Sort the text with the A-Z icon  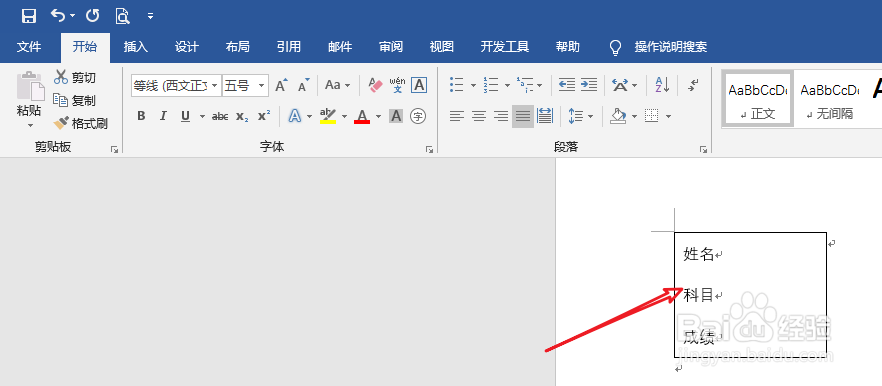(662, 86)
